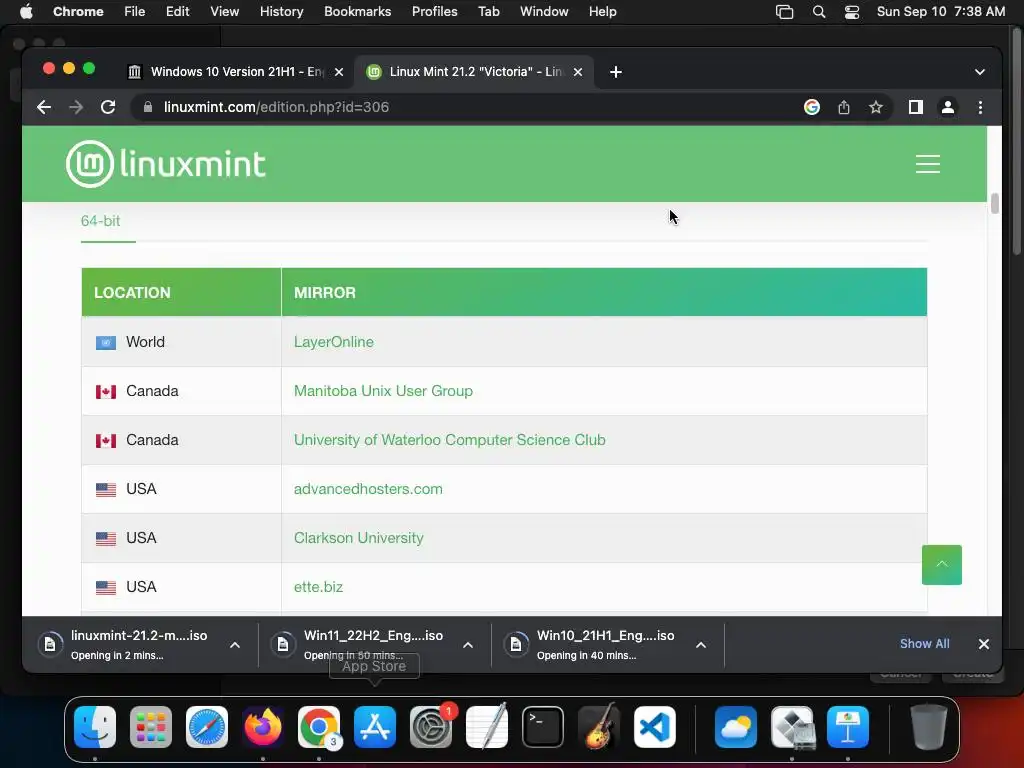Launch Visual Studio Code from Dock

654,727
